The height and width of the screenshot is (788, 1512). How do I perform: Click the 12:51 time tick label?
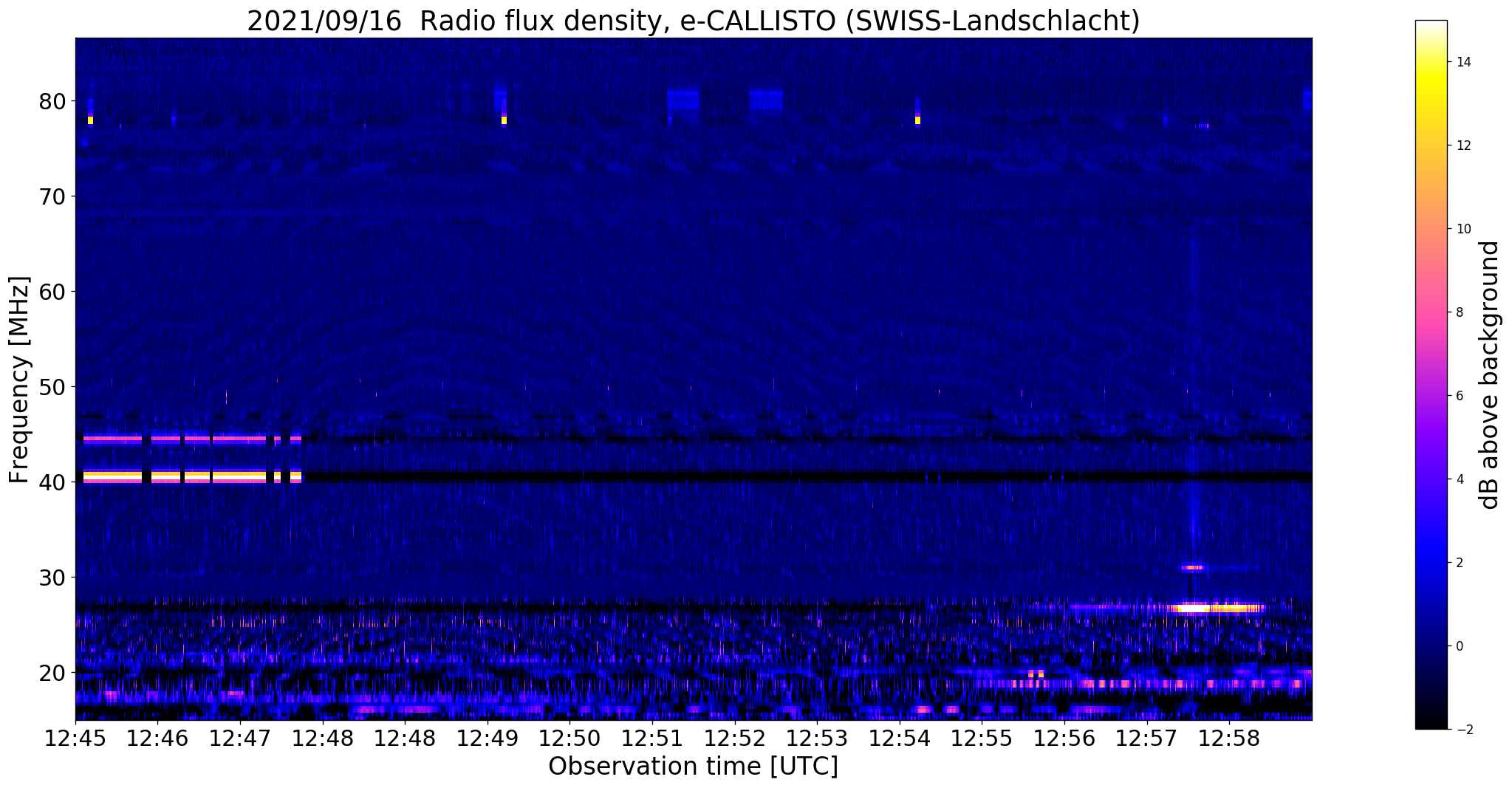[652, 739]
